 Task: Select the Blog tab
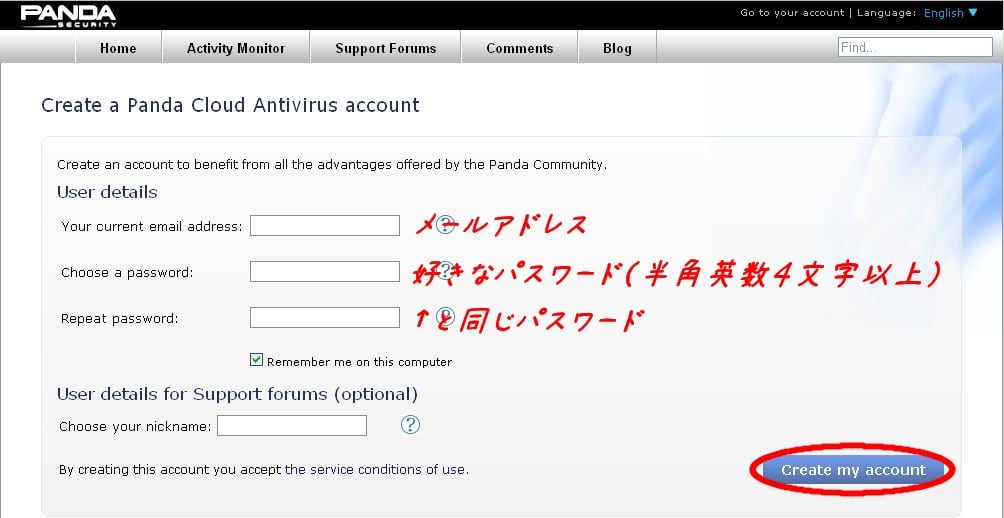pos(617,48)
